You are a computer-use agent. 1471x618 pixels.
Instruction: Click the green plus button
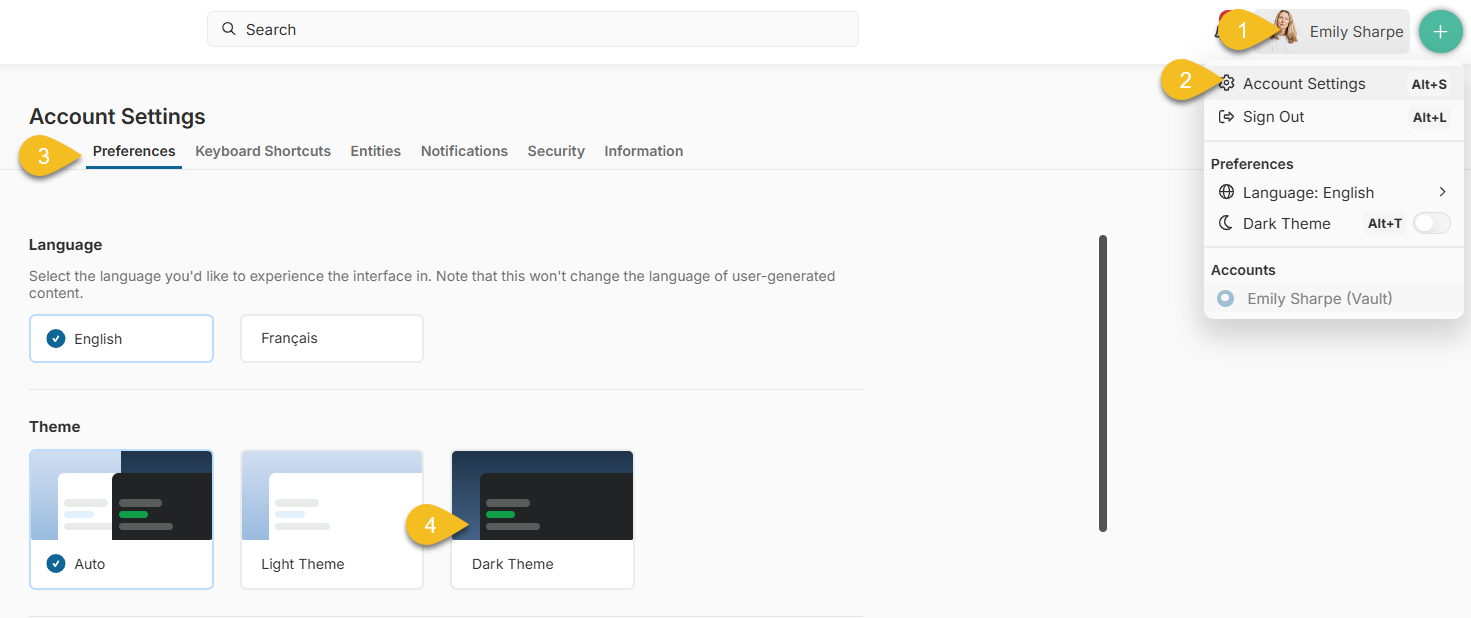[x=1440, y=31]
